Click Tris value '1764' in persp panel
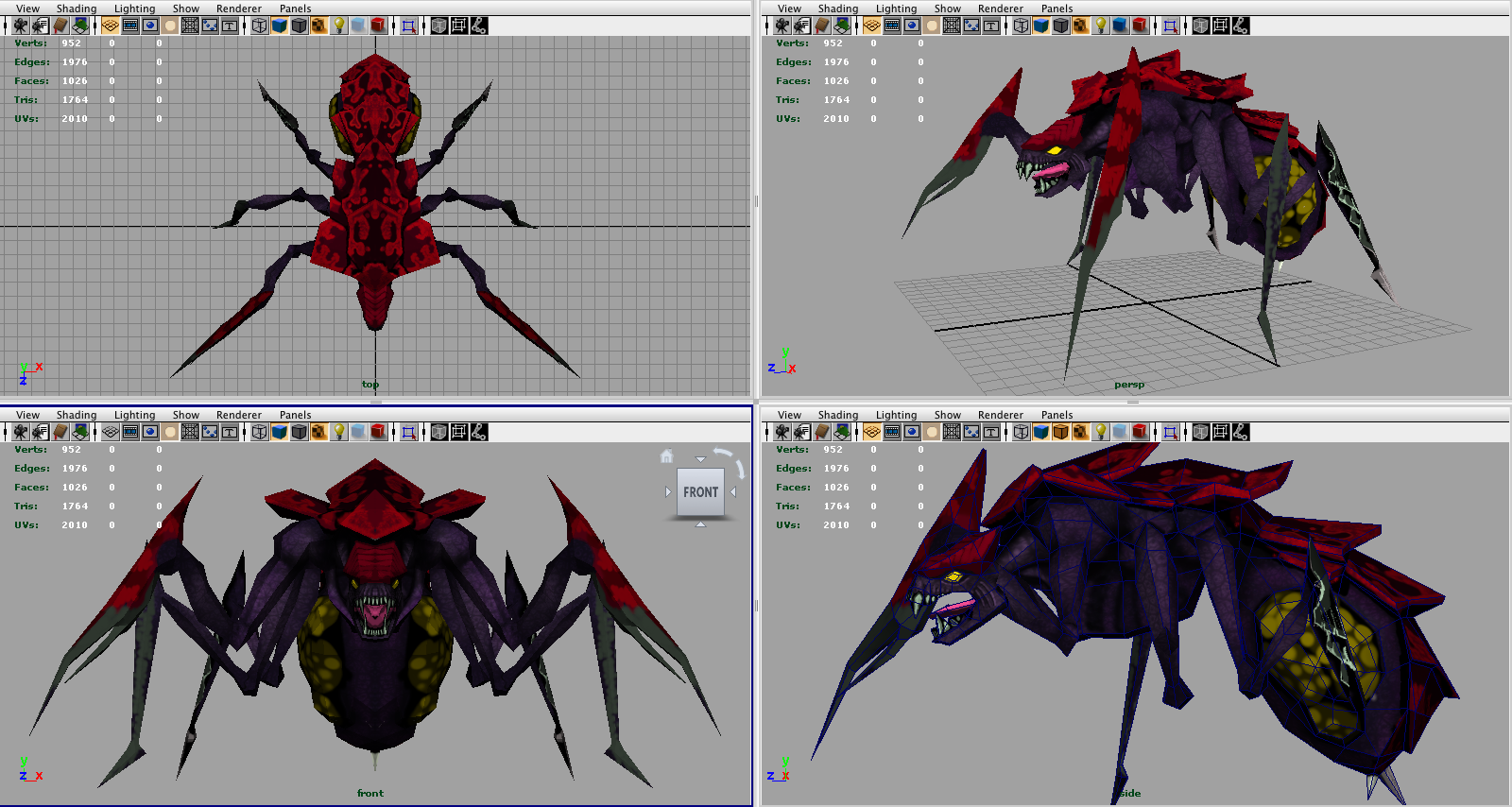The height and width of the screenshot is (807, 1512). click(835, 100)
